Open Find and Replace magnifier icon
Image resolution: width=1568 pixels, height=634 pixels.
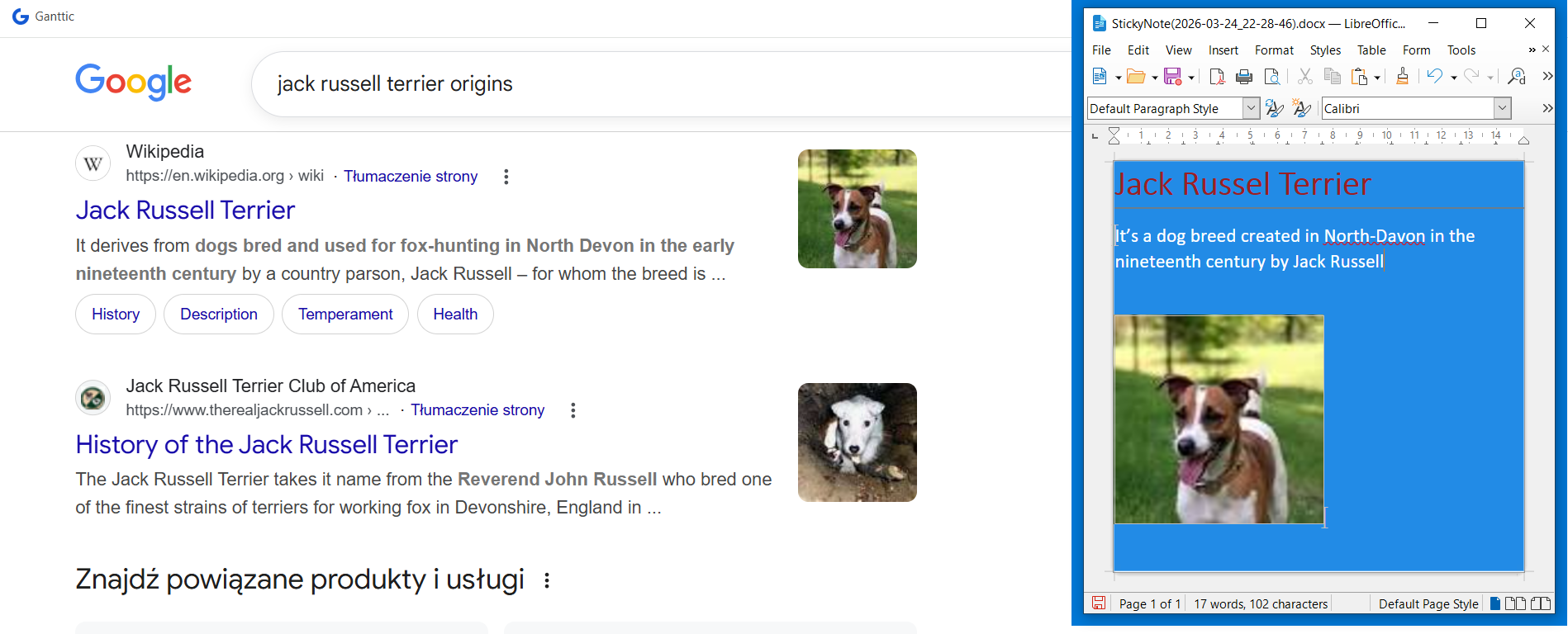point(1516,77)
